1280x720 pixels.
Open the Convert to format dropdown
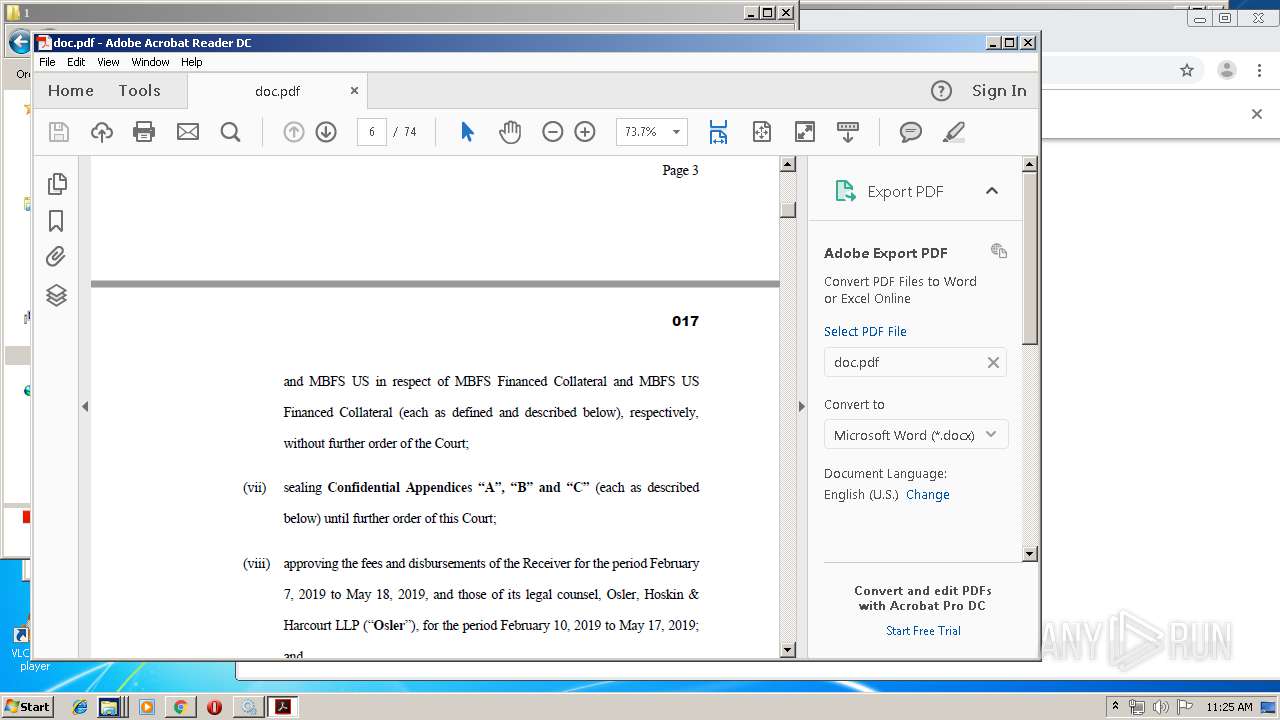[916, 435]
